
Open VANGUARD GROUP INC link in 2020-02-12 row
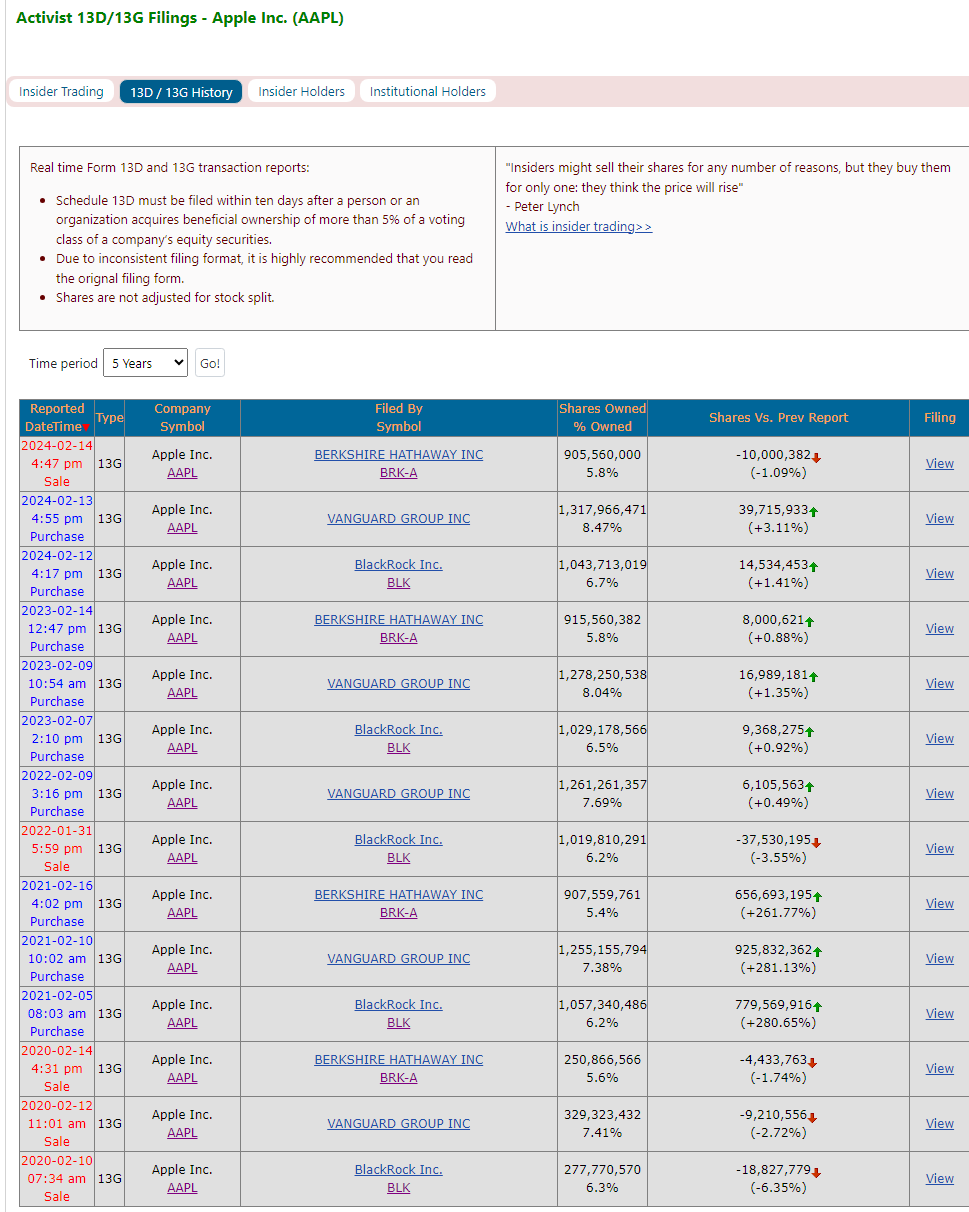click(x=399, y=1124)
